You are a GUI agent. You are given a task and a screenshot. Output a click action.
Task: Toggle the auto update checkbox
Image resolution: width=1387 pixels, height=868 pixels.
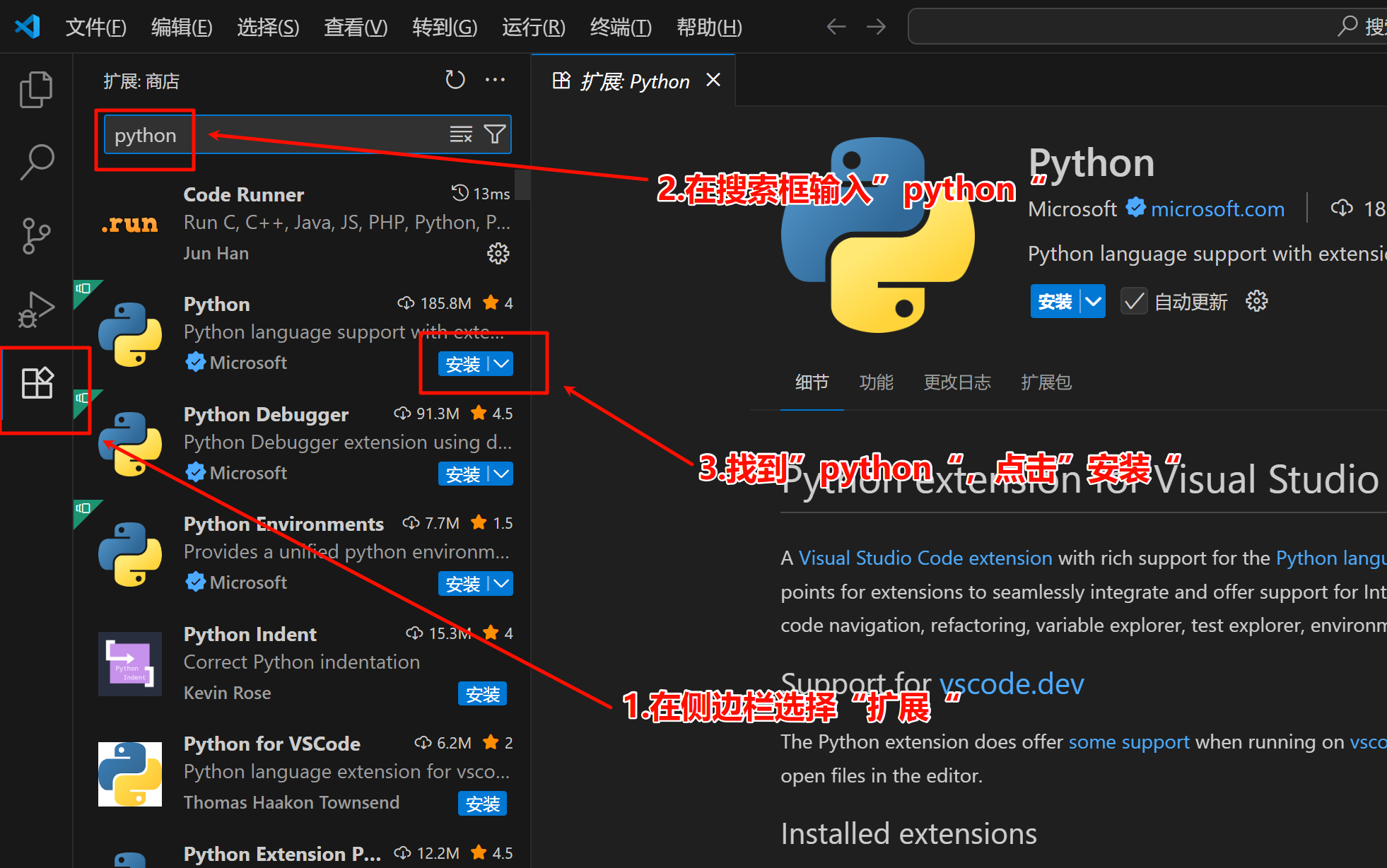[x=1134, y=302]
